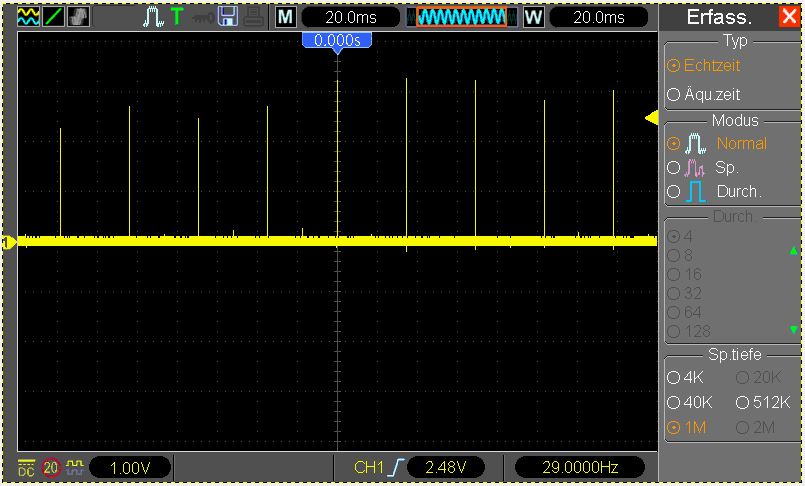Select 40K memory depth
This screenshot has height=486, width=805.
(690, 403)
